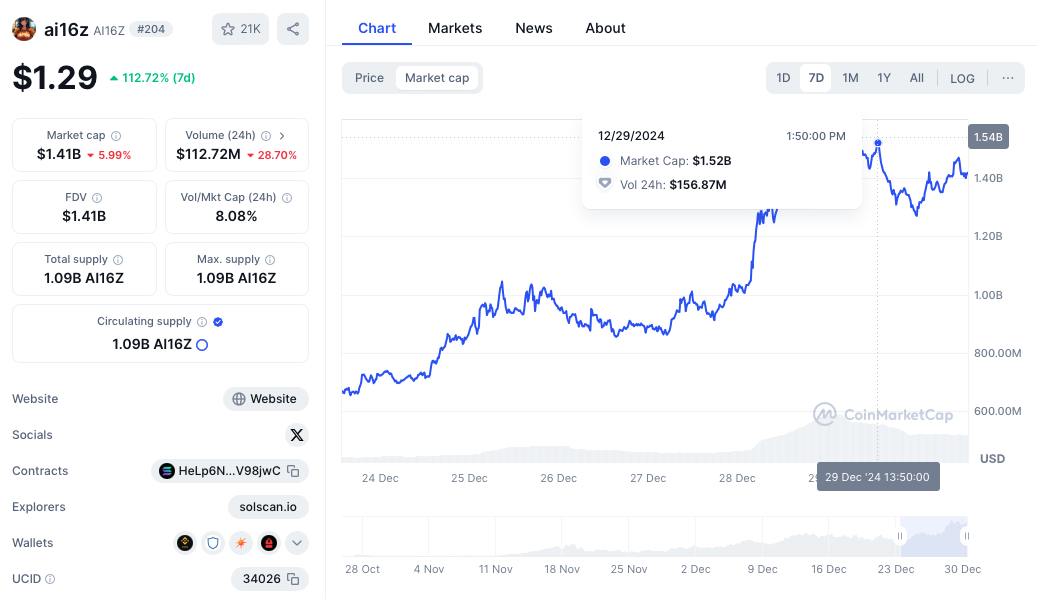Click the chart data point marker at 1.52B
1037x599 pixels.
pos(878,143)
